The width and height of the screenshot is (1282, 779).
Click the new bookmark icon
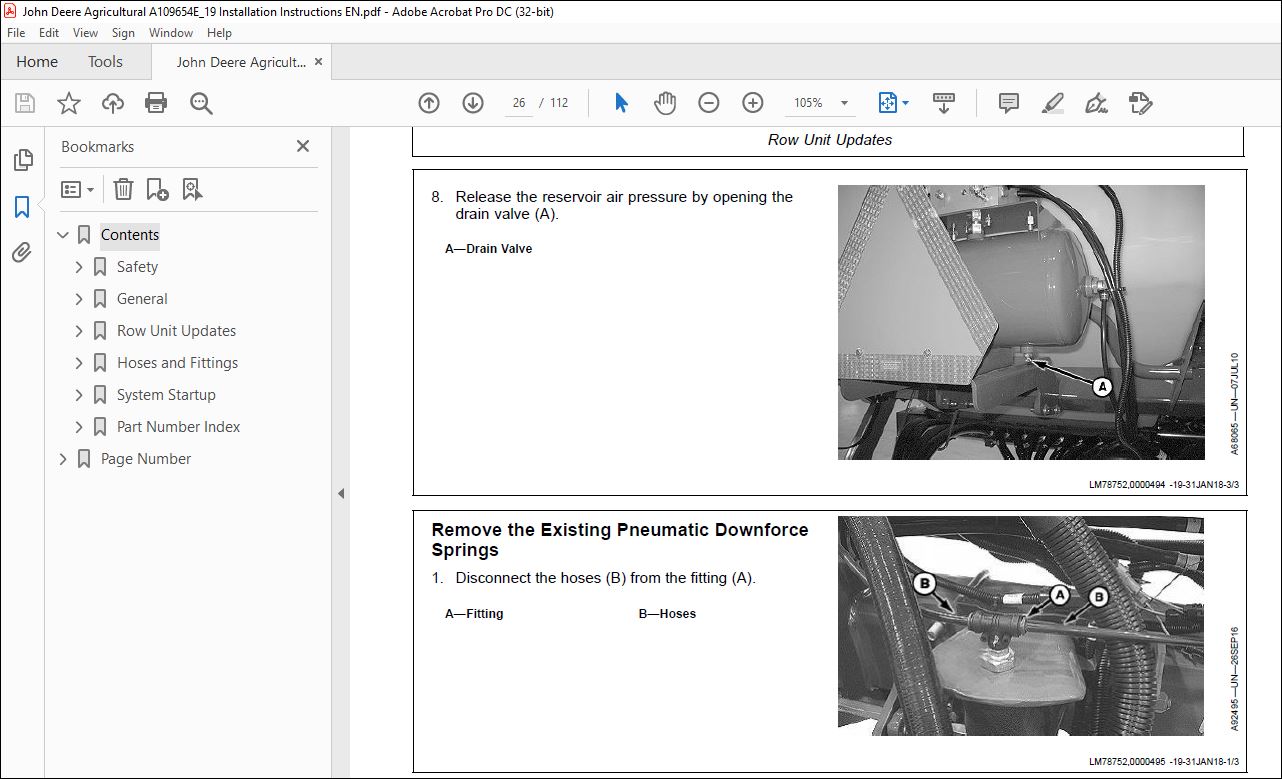(157, 189)
